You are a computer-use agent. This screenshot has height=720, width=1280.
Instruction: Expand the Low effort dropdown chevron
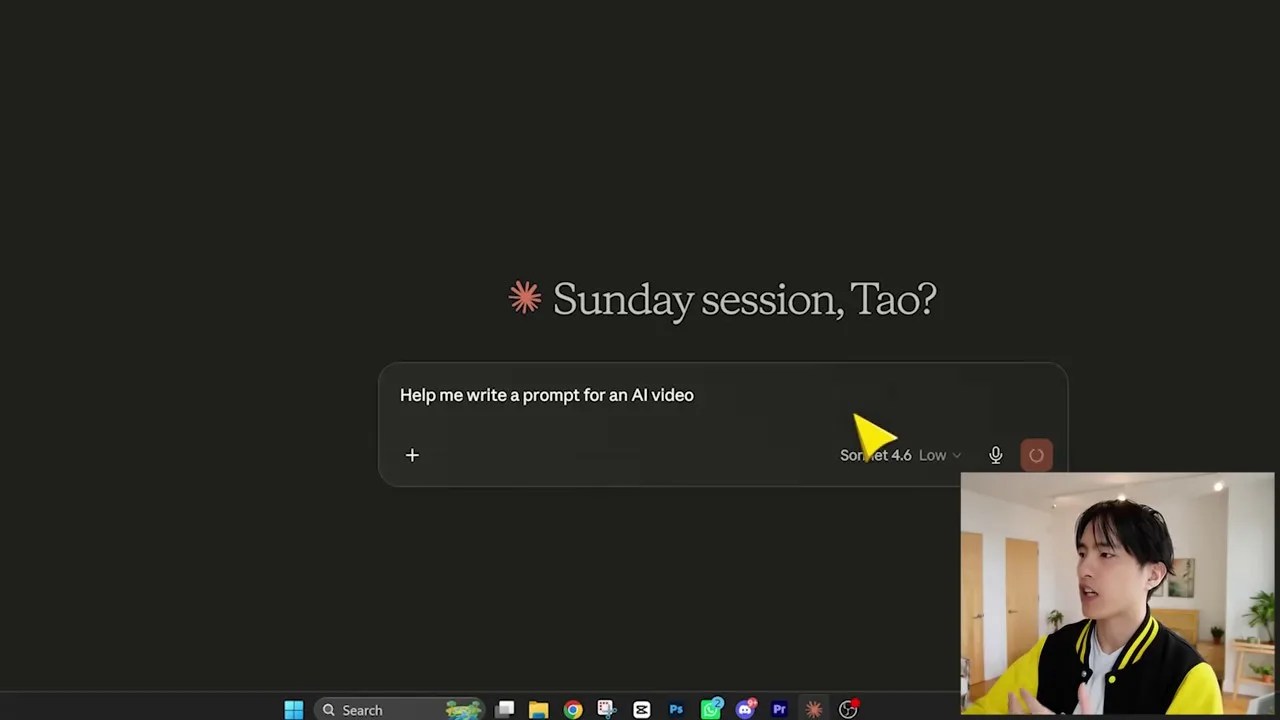pos(956,455)
